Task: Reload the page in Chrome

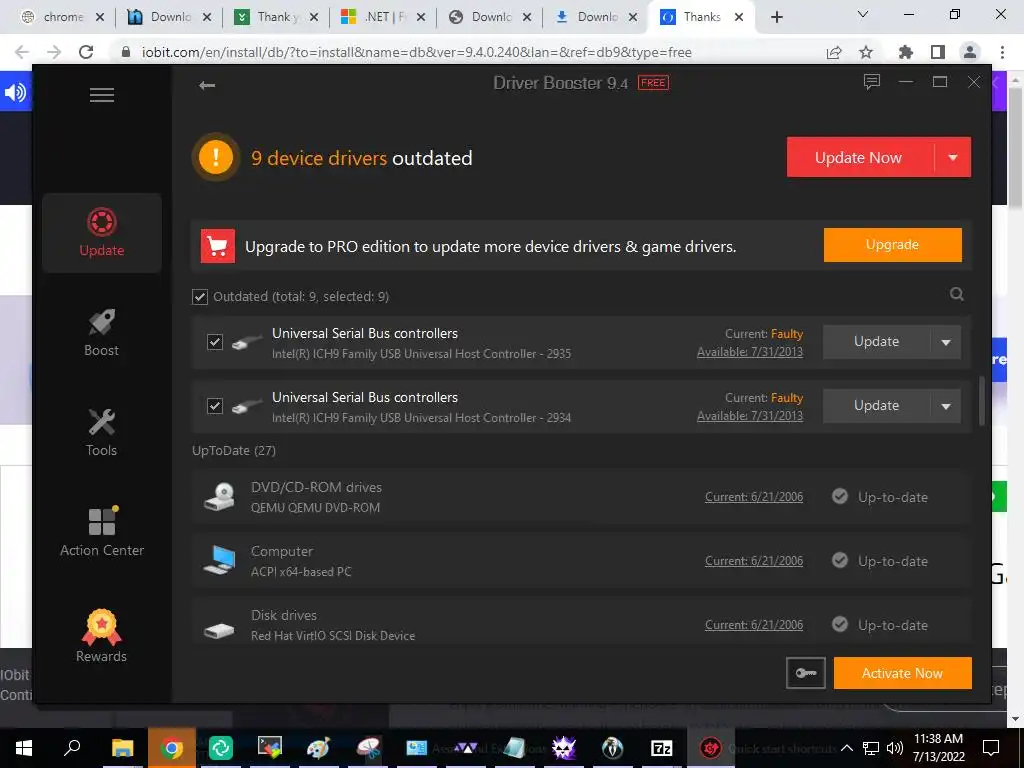Action: coord(86,52)
